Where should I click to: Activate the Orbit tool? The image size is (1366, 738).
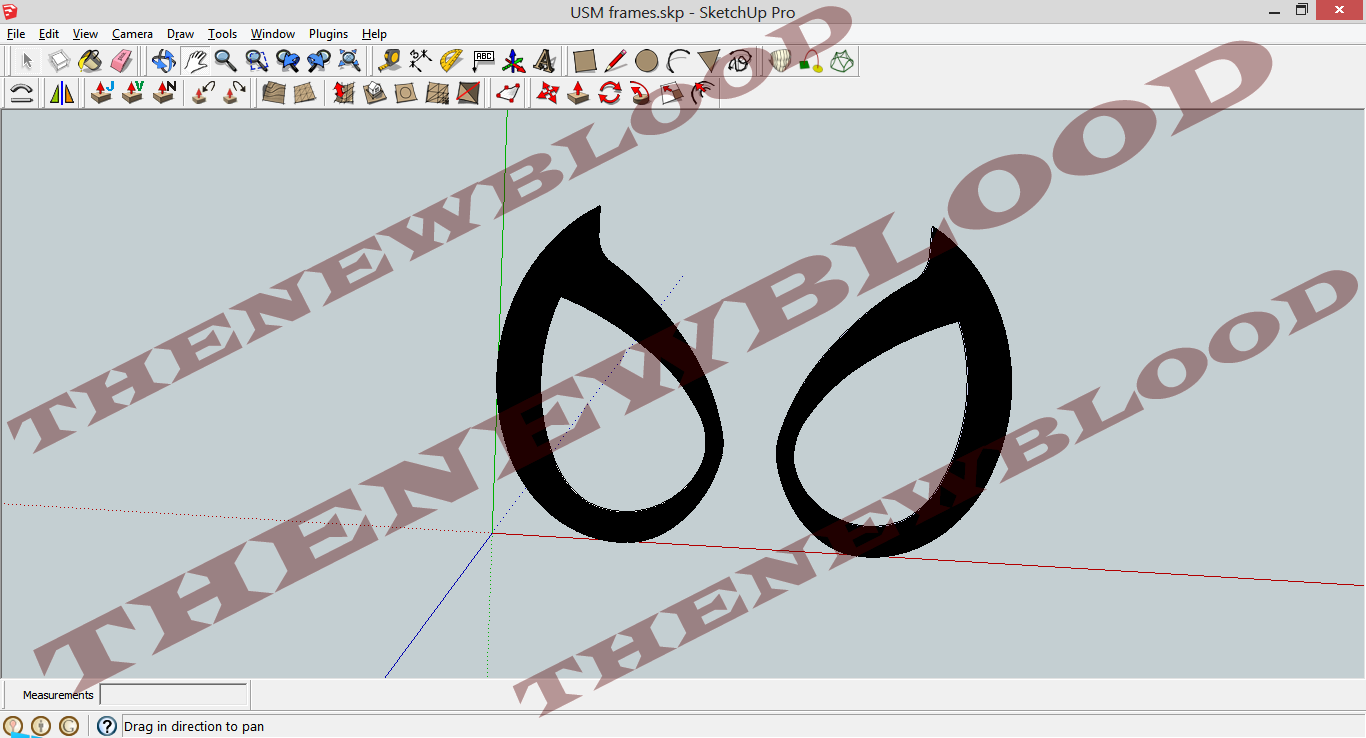(x=164, y=61)
